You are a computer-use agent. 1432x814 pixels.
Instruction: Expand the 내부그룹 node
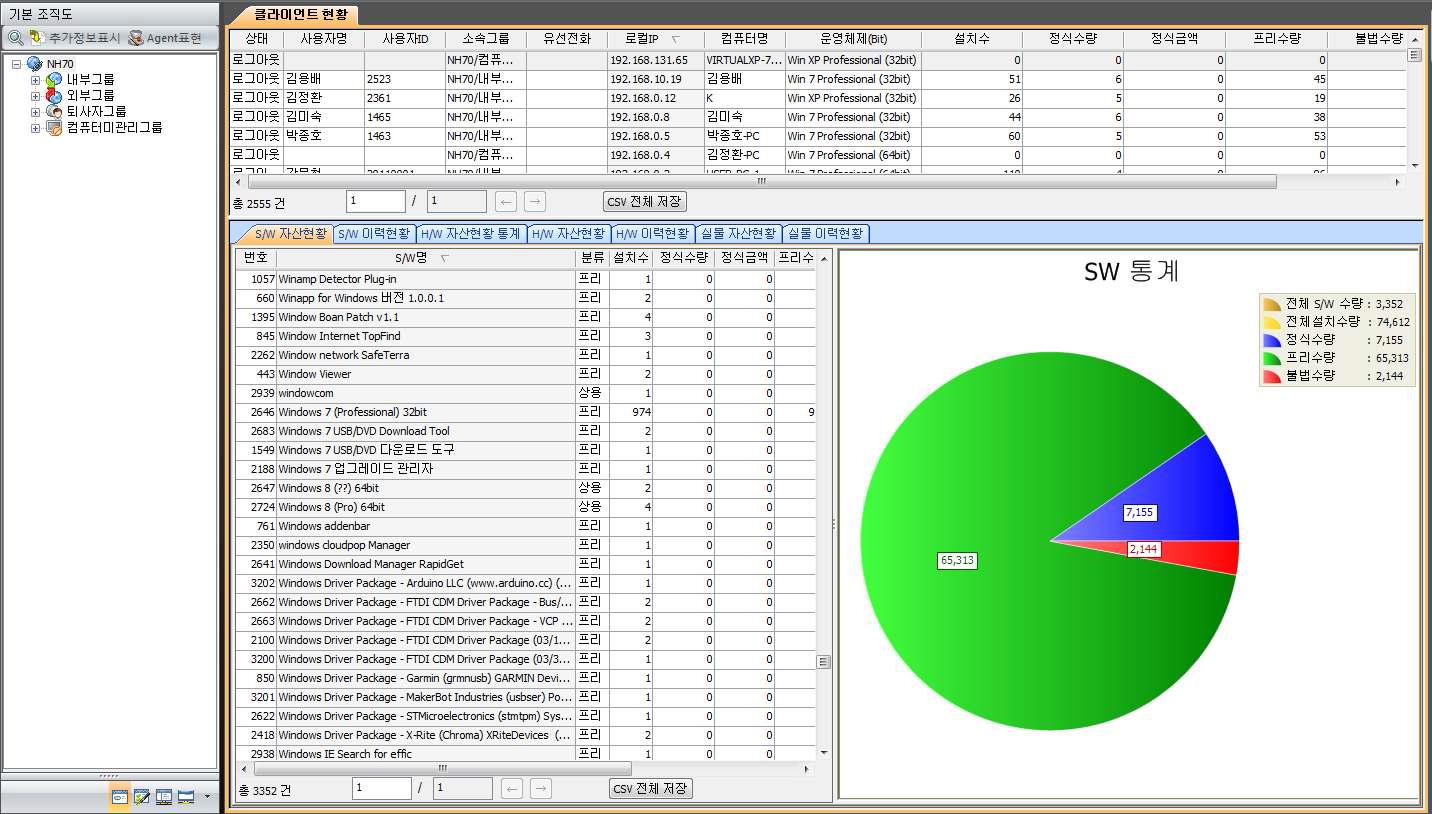35,80
